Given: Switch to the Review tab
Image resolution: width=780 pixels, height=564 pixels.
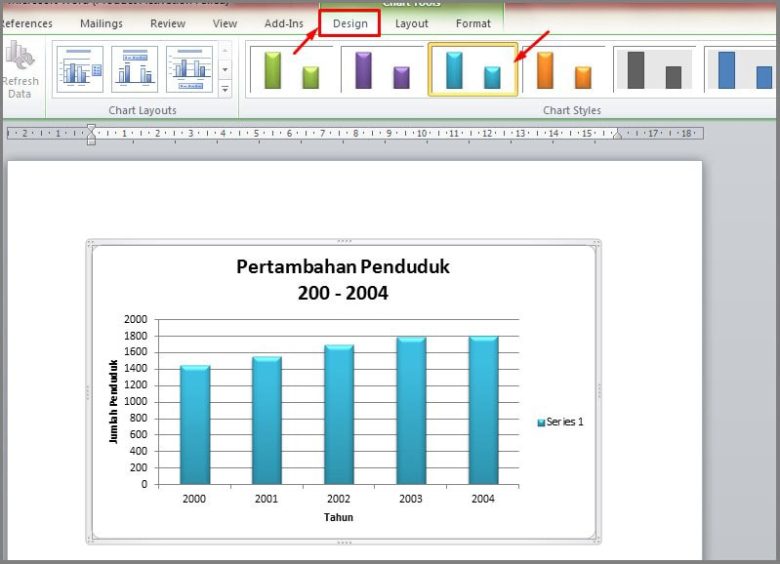Looking at the screenshot, I should (168, 23).
